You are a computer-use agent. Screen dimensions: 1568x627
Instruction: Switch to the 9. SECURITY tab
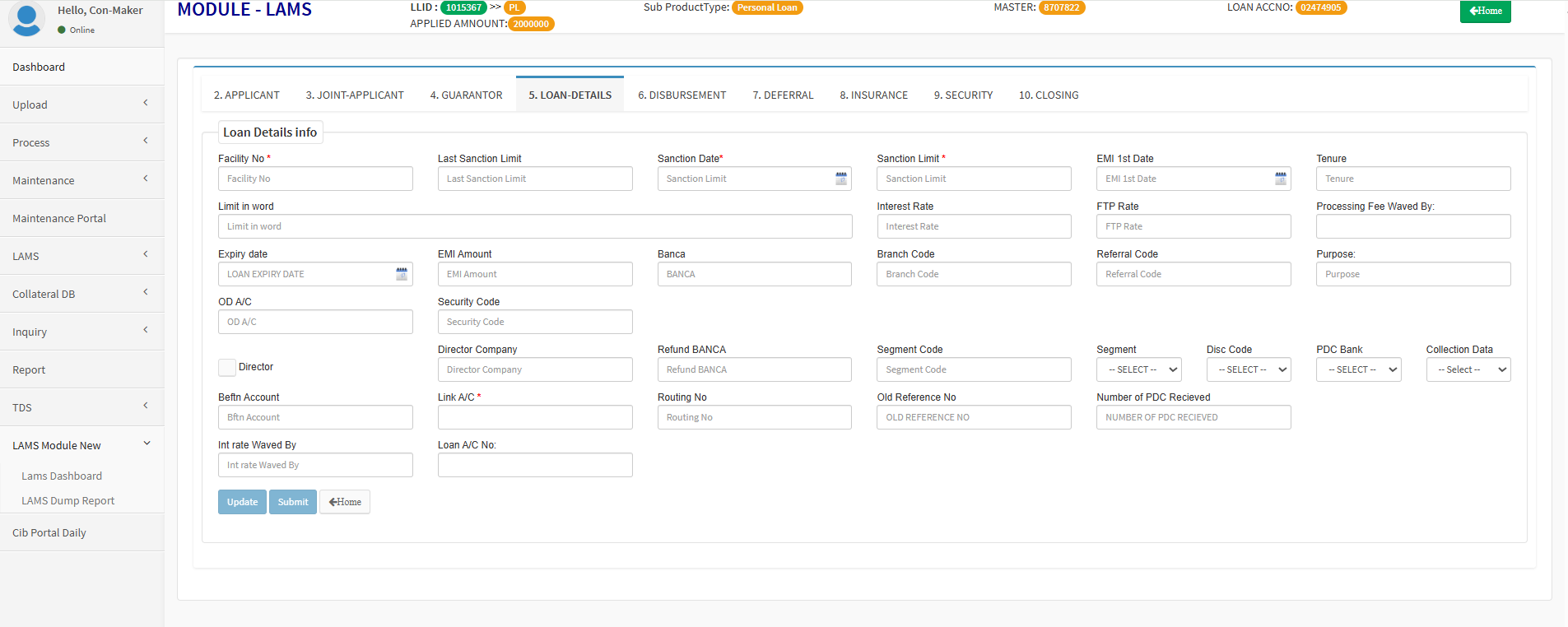pyautogui.click(x=963, y=95)
